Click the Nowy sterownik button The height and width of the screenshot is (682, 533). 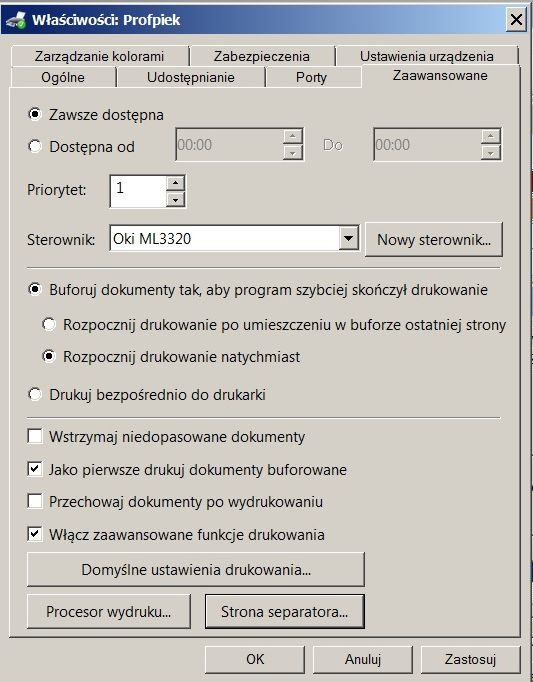pyautogui.click(x=434, y=239)
